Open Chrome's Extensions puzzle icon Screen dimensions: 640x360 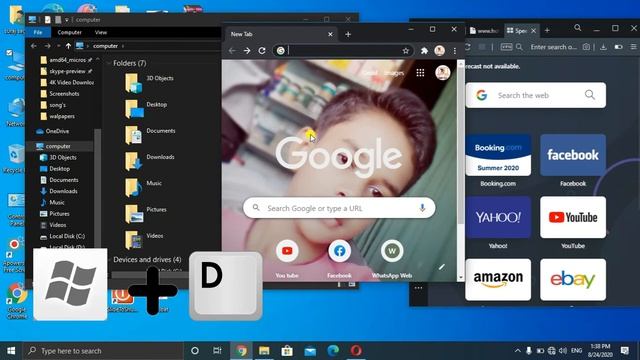point(424,51)
